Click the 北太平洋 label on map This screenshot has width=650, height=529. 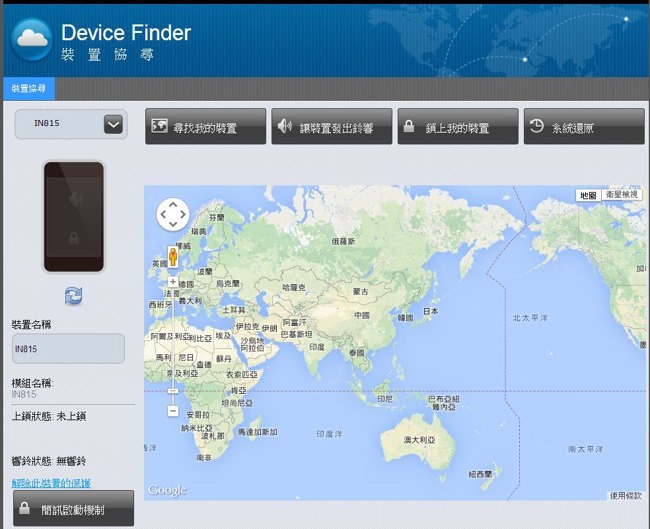pos(530,318)
